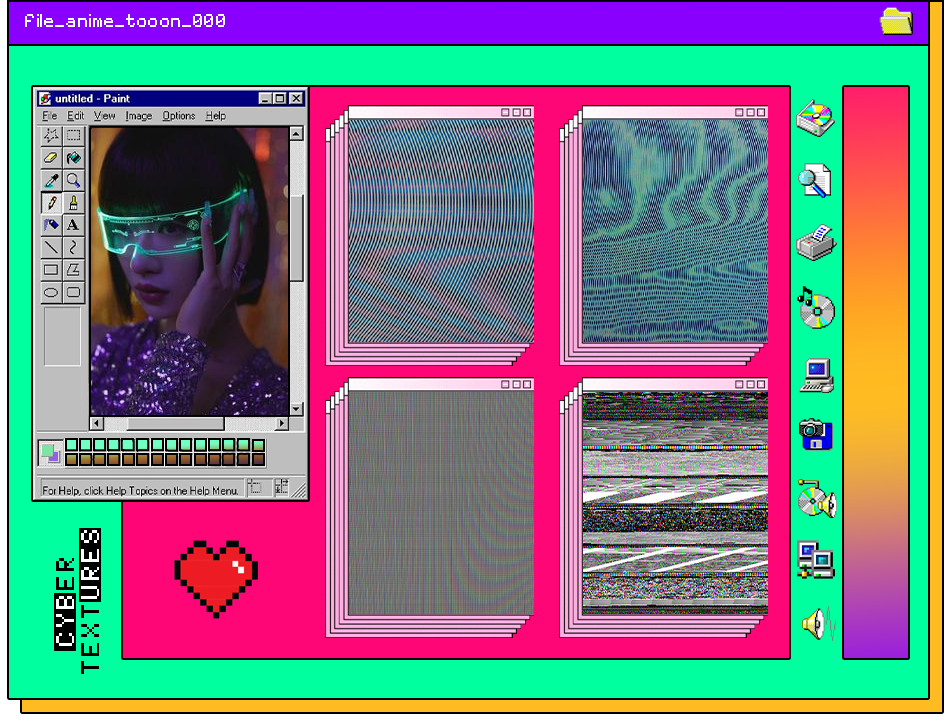Select the Text tool marked A
The width and height of the screenshot is (950, 723).
(73, 225)
